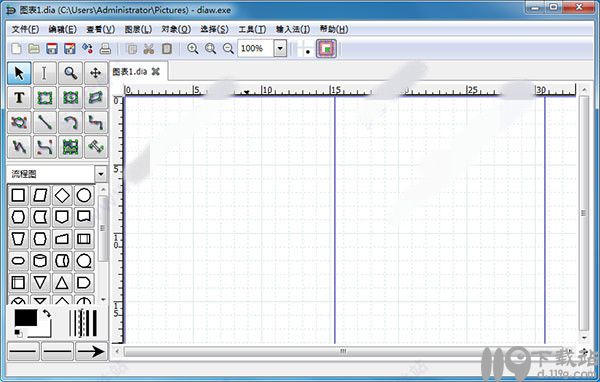
Task: Pick the flowchart Document shape
Action: (84, 217)
